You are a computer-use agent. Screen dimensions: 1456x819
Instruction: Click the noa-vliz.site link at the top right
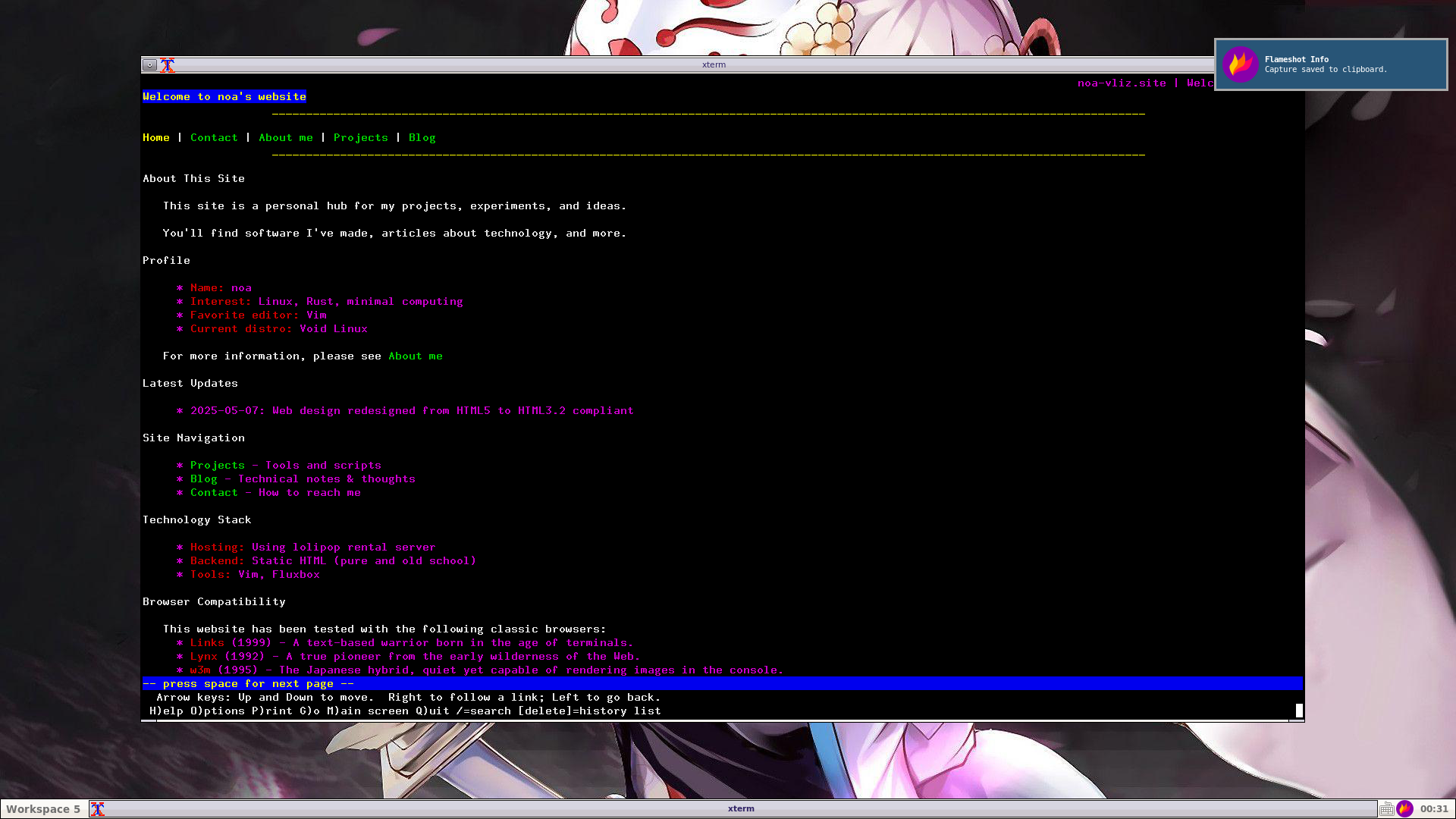tap(1122, 83)
